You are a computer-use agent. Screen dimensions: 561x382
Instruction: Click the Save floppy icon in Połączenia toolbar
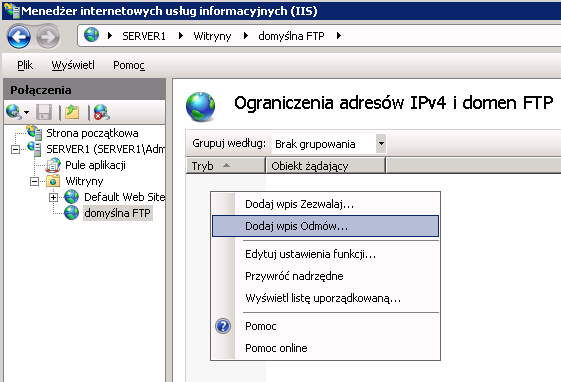[44, 112]
